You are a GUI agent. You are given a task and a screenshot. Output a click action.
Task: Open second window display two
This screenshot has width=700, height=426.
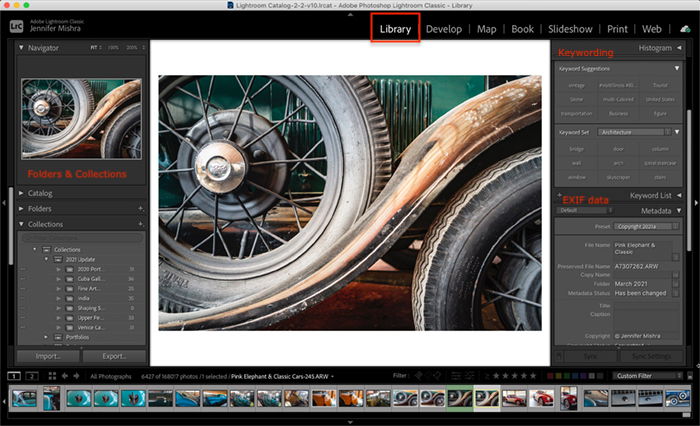click(x=32, y=376)
